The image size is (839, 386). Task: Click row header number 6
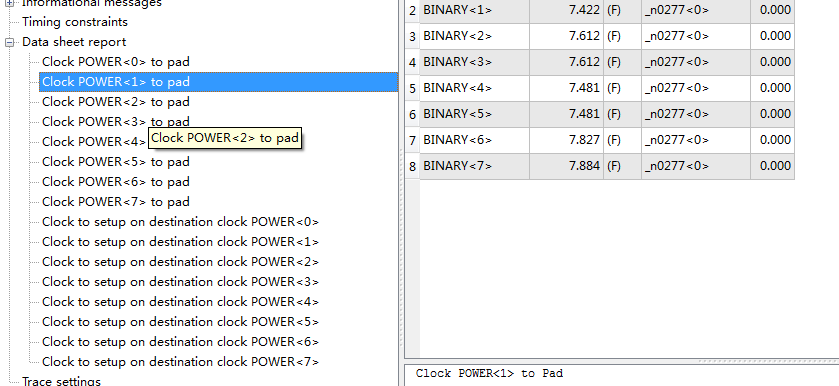click(x=412, y=114)
